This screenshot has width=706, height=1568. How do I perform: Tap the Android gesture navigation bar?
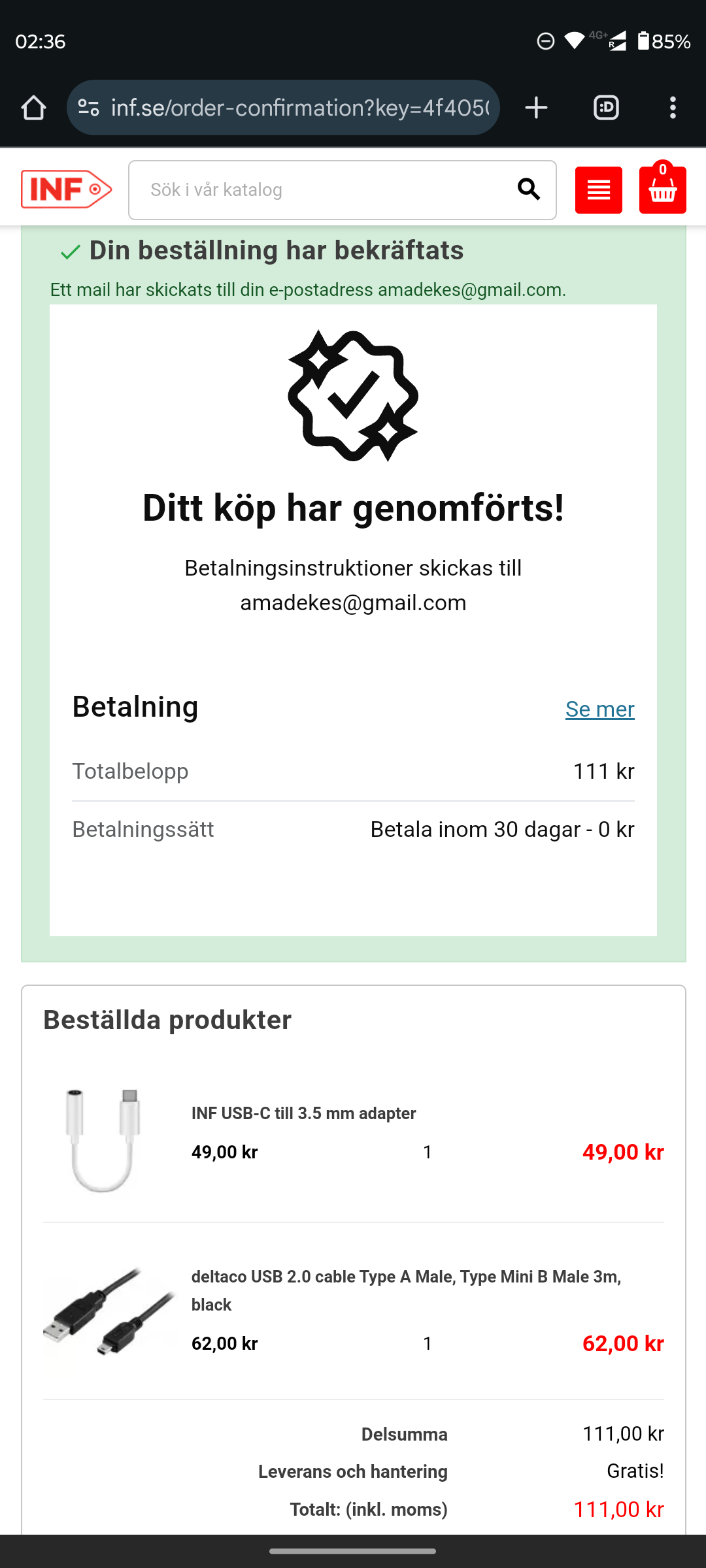tap(353, 1551)
